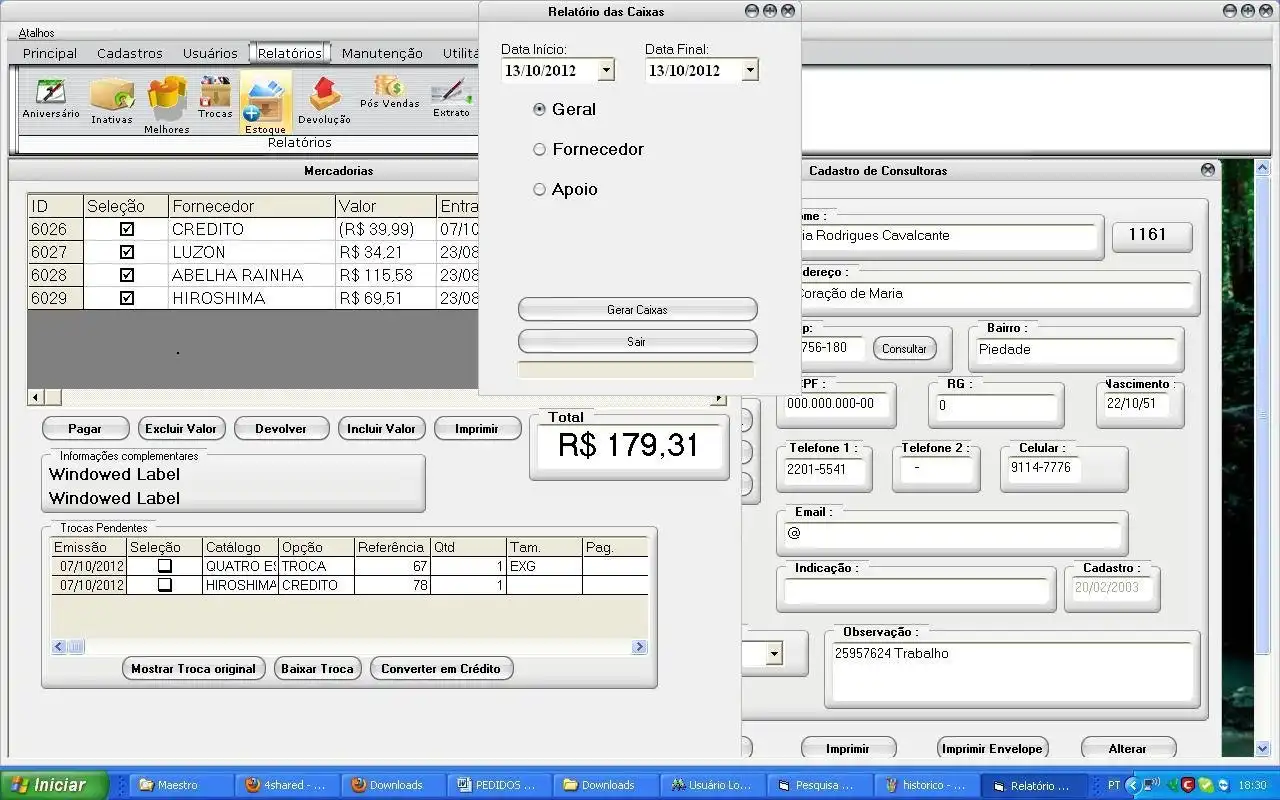Screen dimensions: 1280x800
Task: Click the Pagar button
Action: 85,428
